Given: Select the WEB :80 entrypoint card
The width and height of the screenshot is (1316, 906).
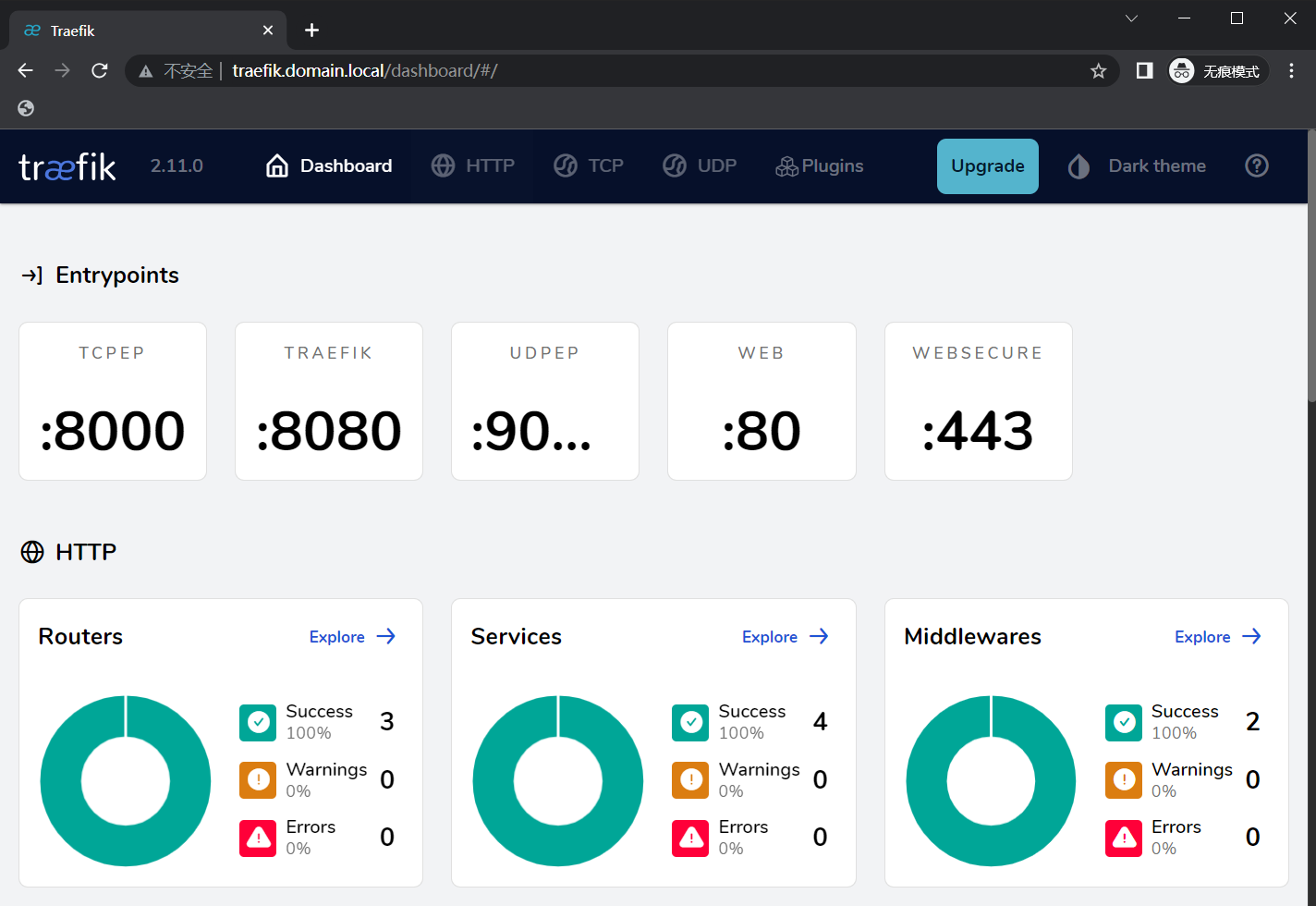Looking at the screenshot, I should [x=762, y=401].
